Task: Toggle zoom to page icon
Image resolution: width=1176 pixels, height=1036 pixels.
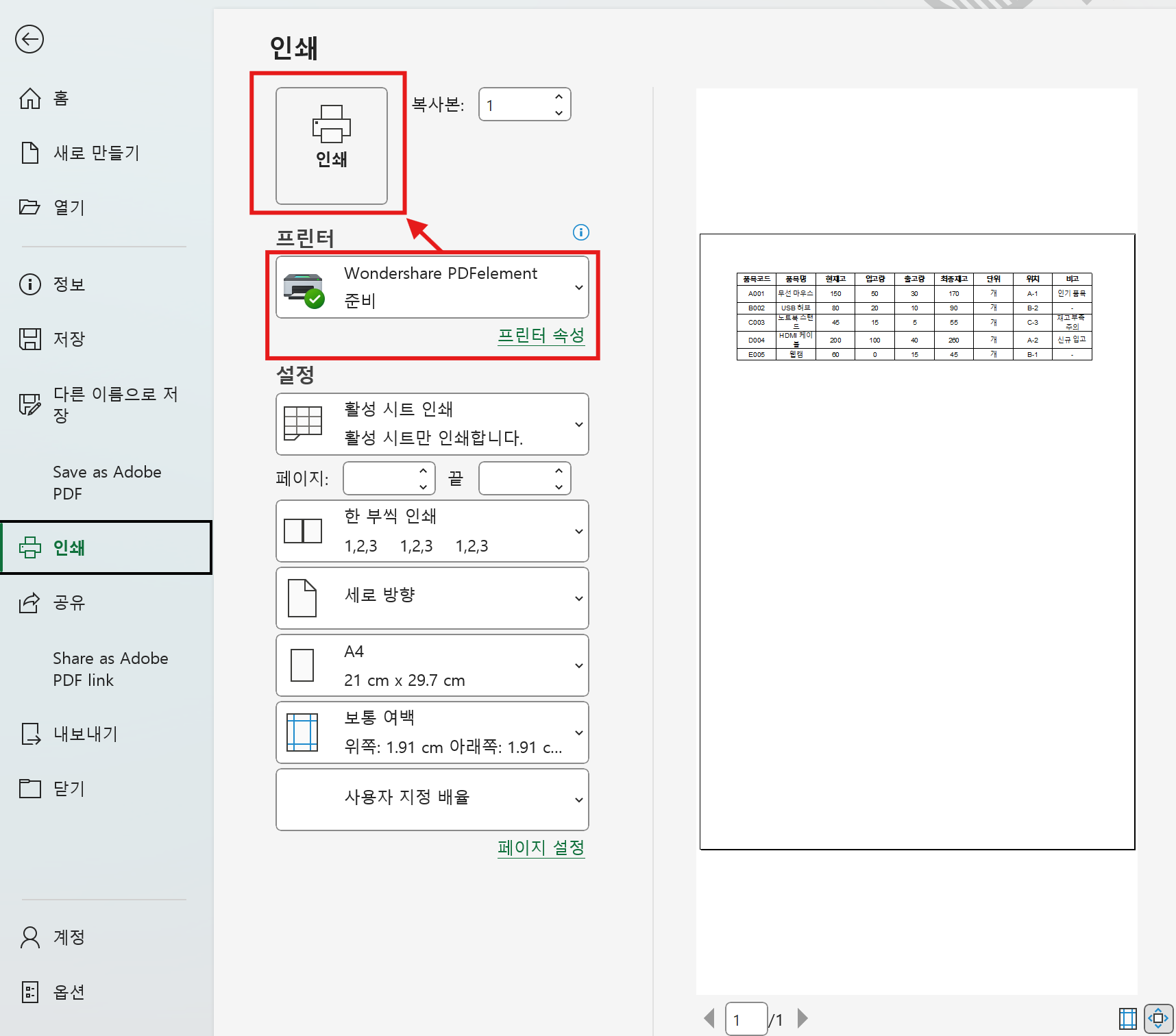Action: tap(1158, 1019)
